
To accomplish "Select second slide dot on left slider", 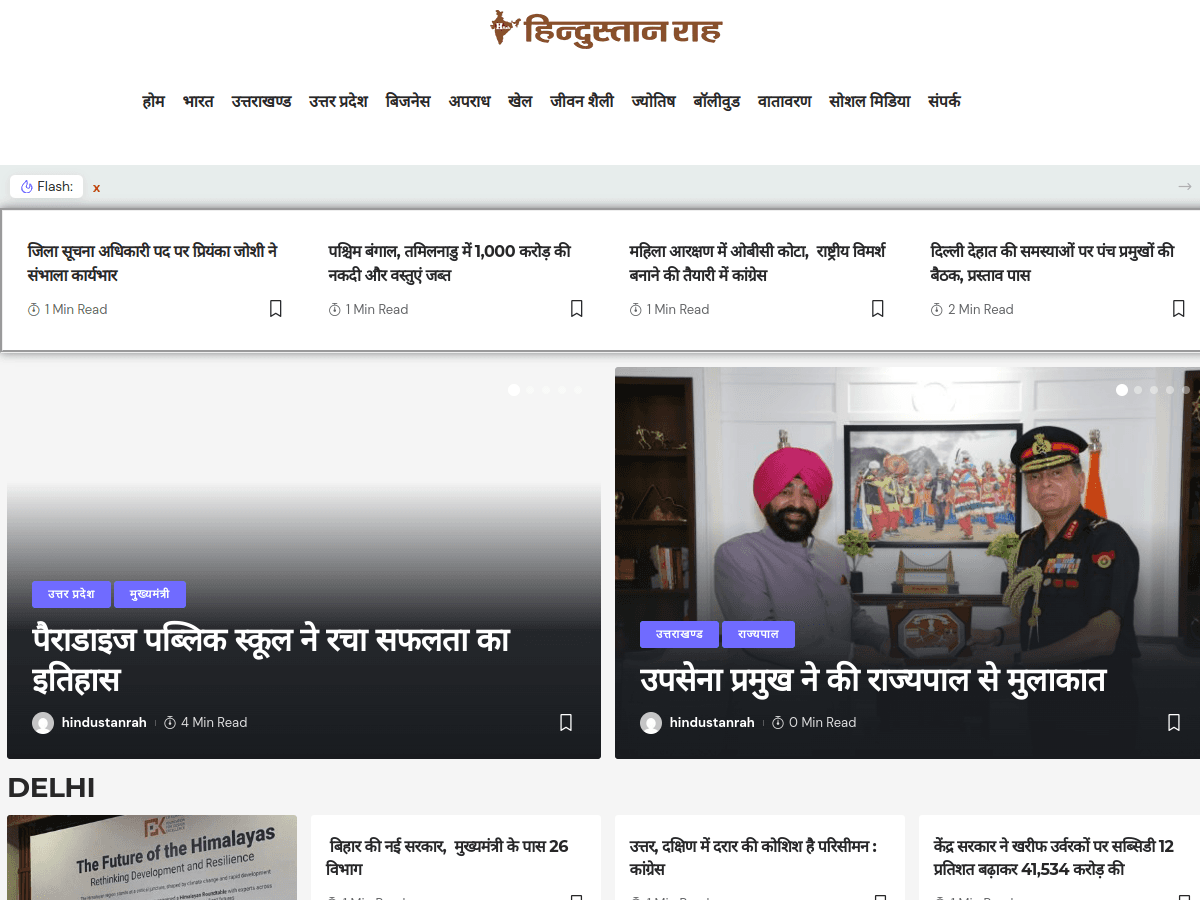I will click(530, 390).
